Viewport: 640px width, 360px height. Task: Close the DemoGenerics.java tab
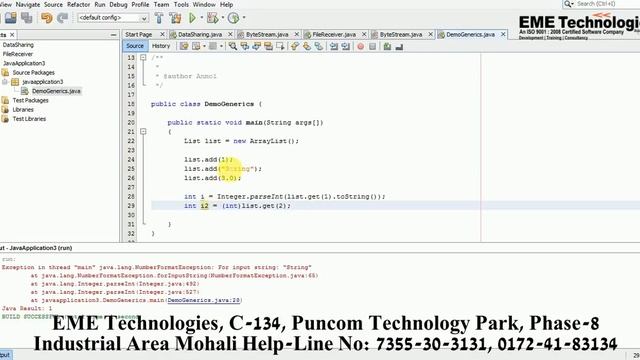503,35
